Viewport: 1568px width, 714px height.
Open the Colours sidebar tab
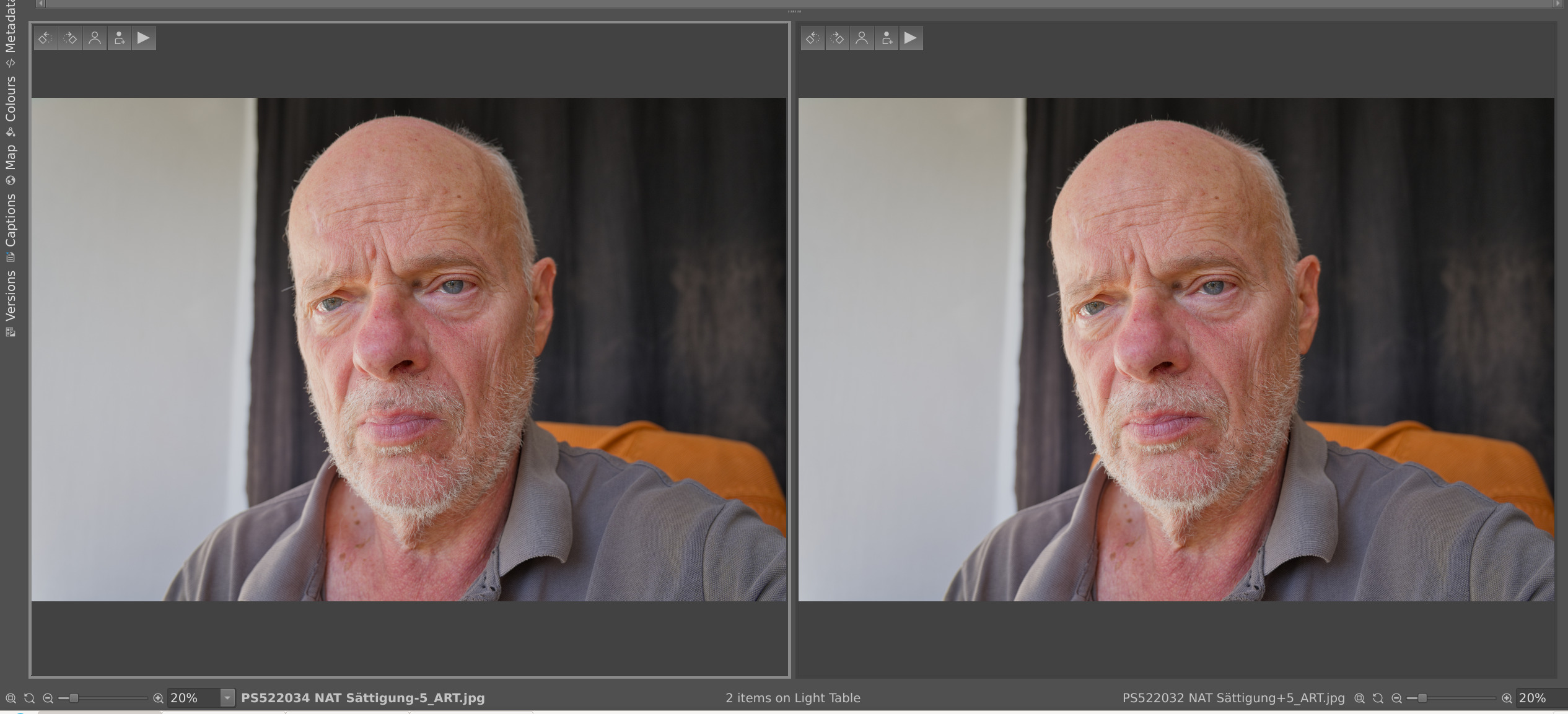coord(10,107)
